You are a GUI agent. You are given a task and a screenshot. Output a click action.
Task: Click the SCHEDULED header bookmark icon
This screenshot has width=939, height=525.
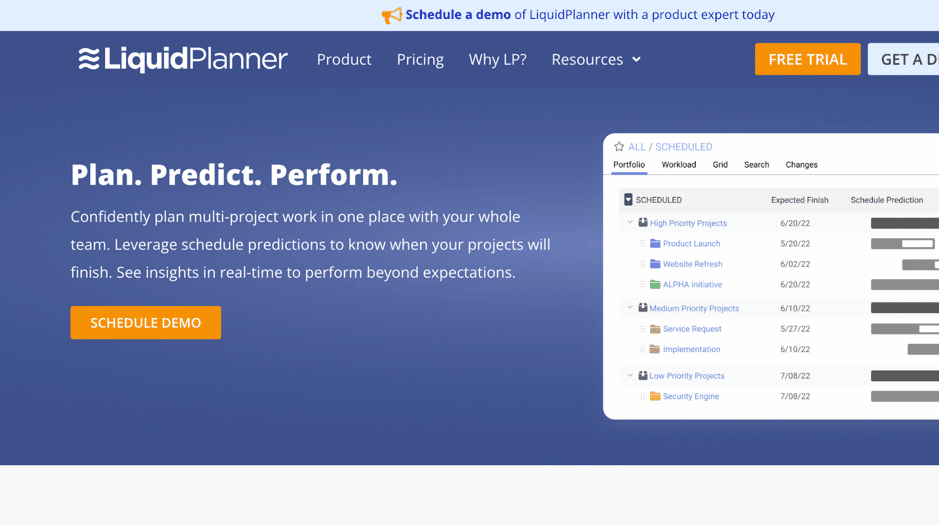pyautogui.click(x=628, y=199)
